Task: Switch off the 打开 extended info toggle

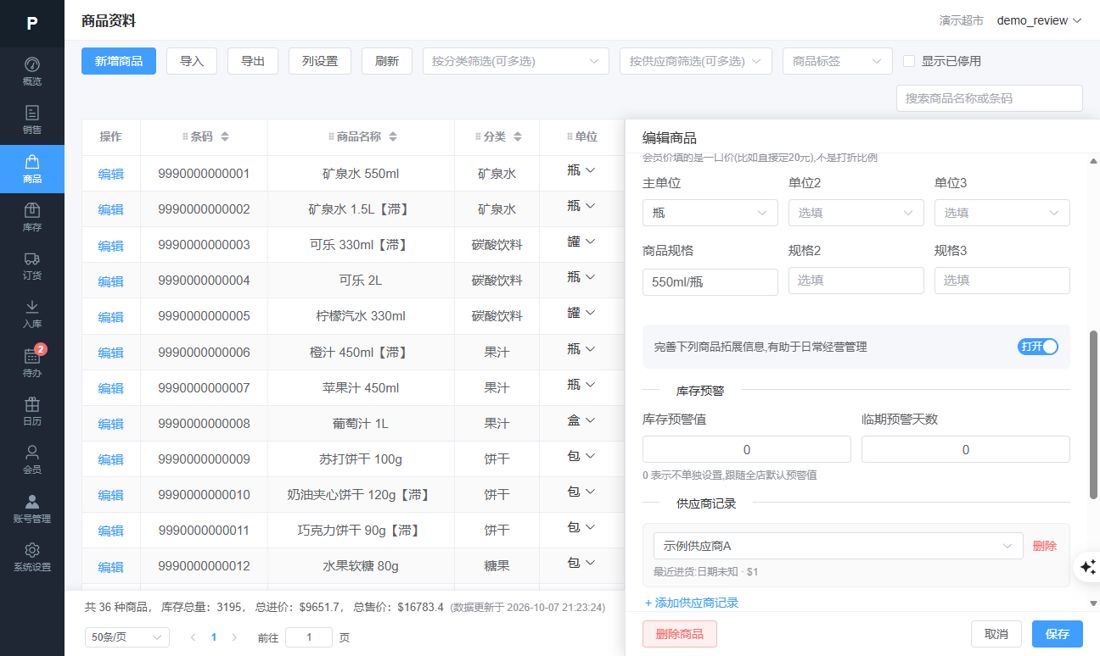Action: (1038, 347)
